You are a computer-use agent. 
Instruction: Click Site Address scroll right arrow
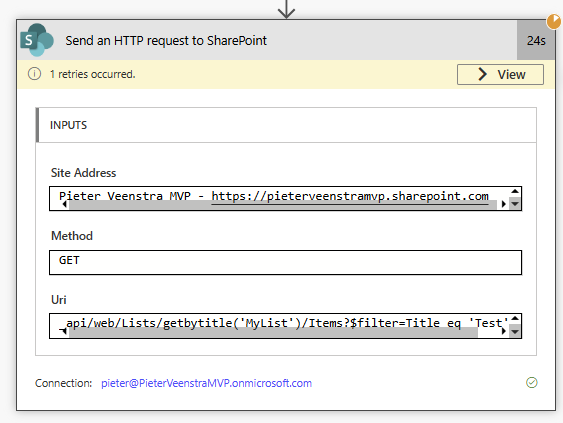[x=503, y=204]
